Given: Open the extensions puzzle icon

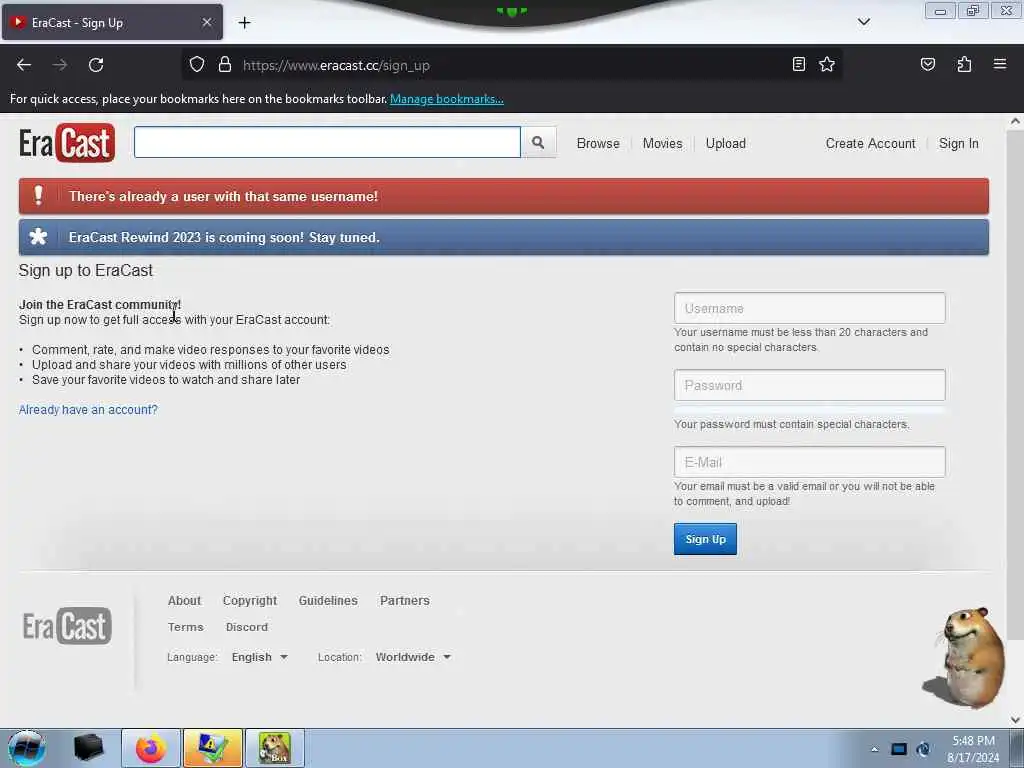Looking at the screenshot, I should pos(964,64).
